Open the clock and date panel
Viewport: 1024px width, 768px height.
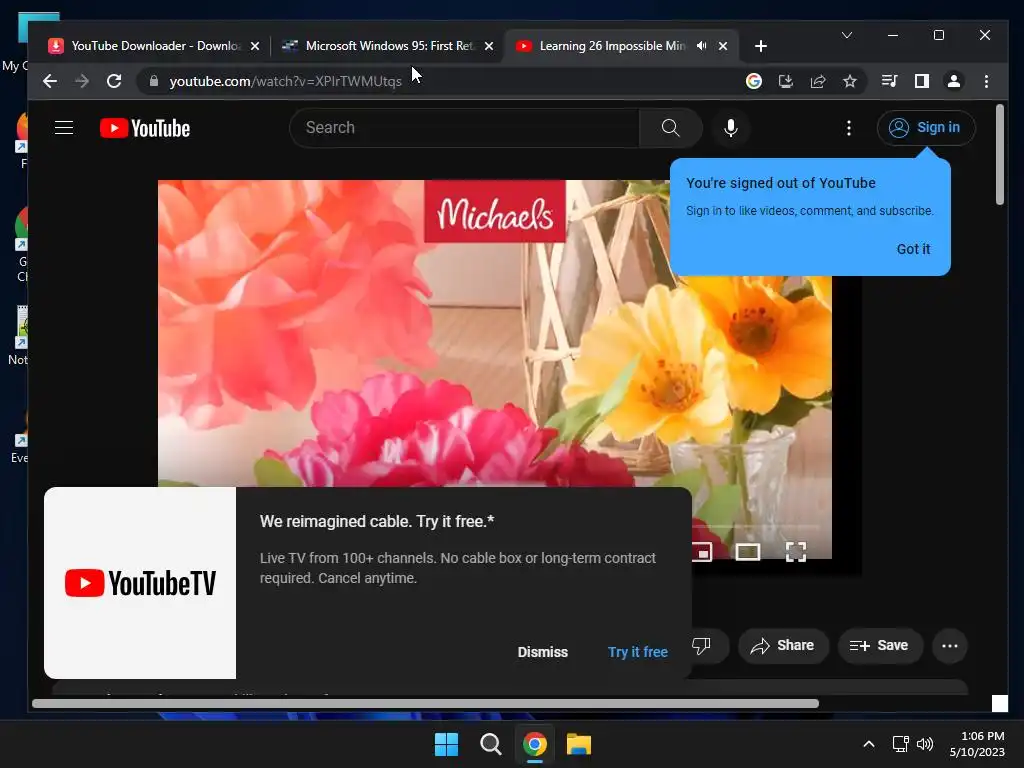[x=977, y=744]
